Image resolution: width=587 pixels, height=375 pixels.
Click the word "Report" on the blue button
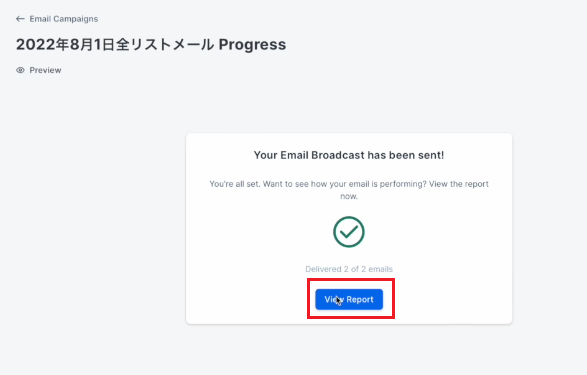pos(360,299)
